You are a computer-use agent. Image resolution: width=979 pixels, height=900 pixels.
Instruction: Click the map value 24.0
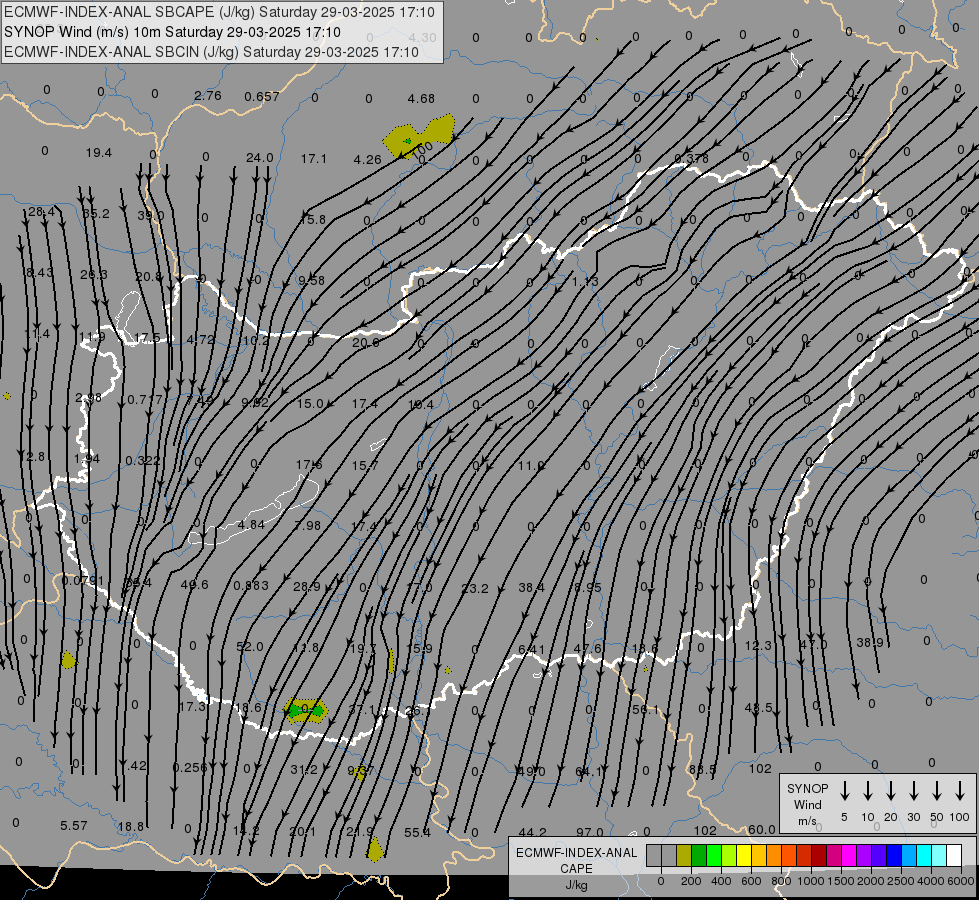(x=260, y=157)
